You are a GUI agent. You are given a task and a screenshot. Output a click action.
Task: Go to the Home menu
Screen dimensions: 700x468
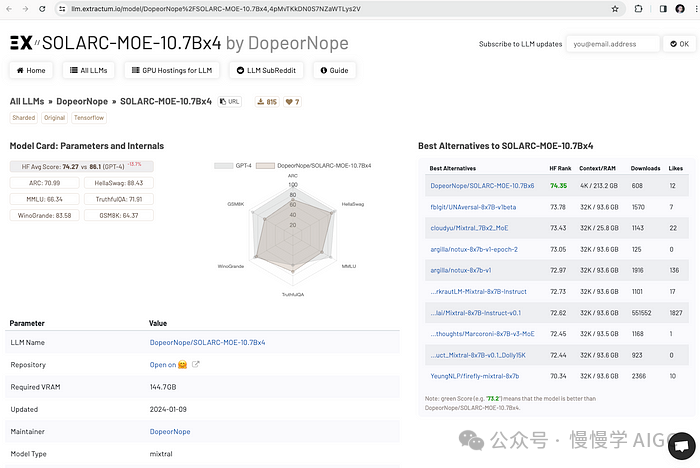point(30,71)
